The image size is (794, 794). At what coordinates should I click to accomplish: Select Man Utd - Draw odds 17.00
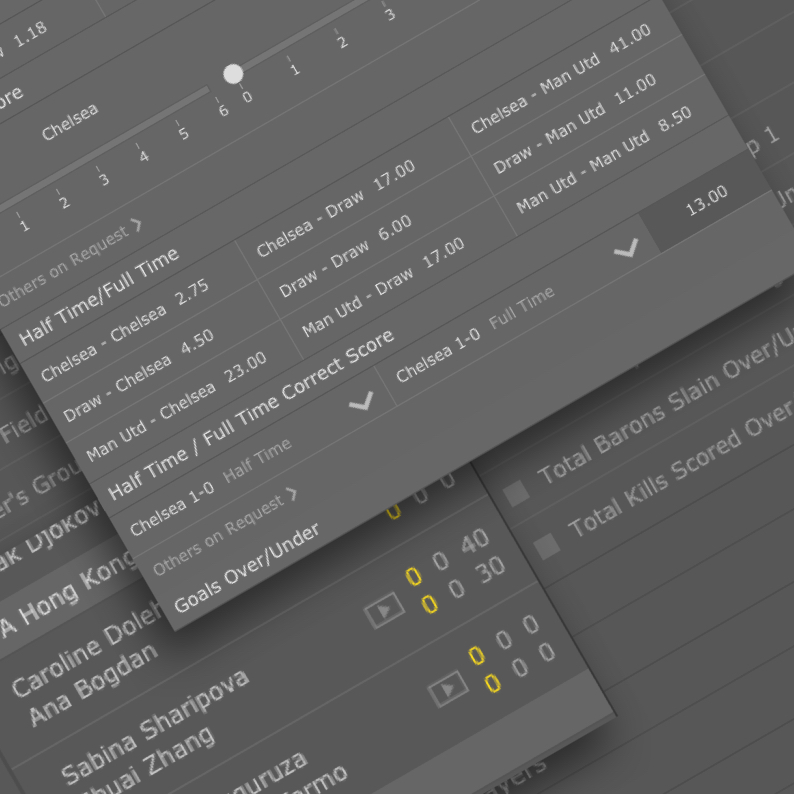click(383, 287)
